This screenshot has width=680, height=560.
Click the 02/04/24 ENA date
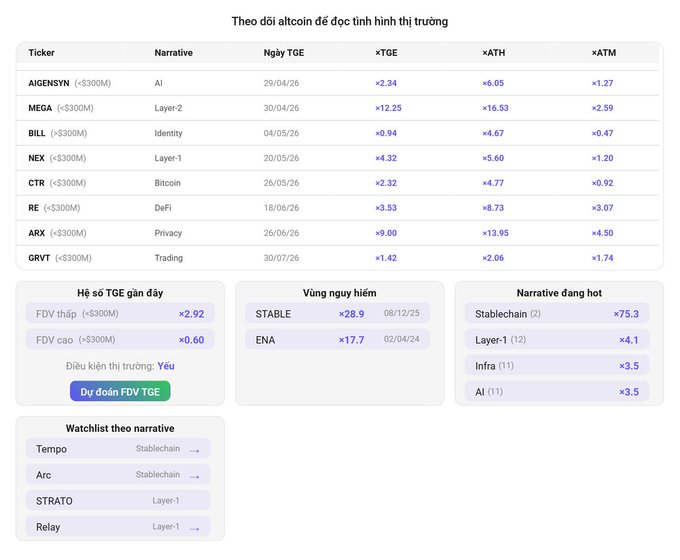coord(402,339)
